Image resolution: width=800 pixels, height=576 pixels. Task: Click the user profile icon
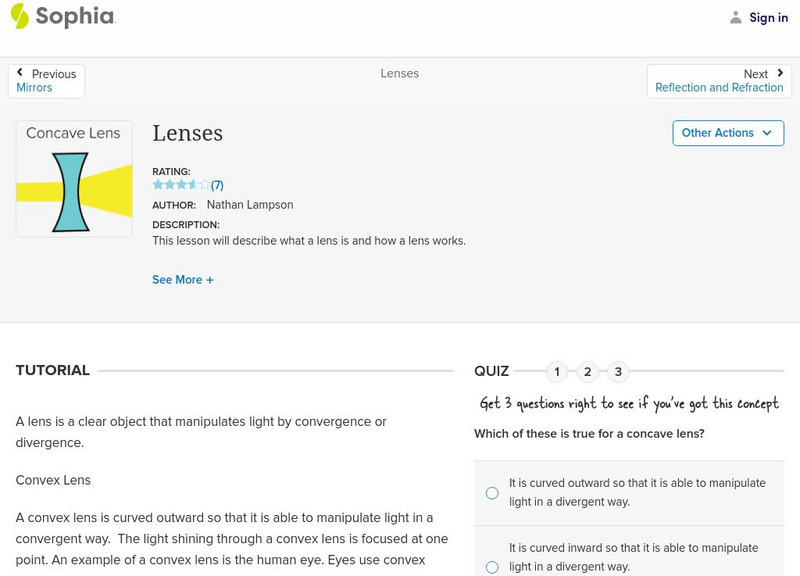point(736,17)
